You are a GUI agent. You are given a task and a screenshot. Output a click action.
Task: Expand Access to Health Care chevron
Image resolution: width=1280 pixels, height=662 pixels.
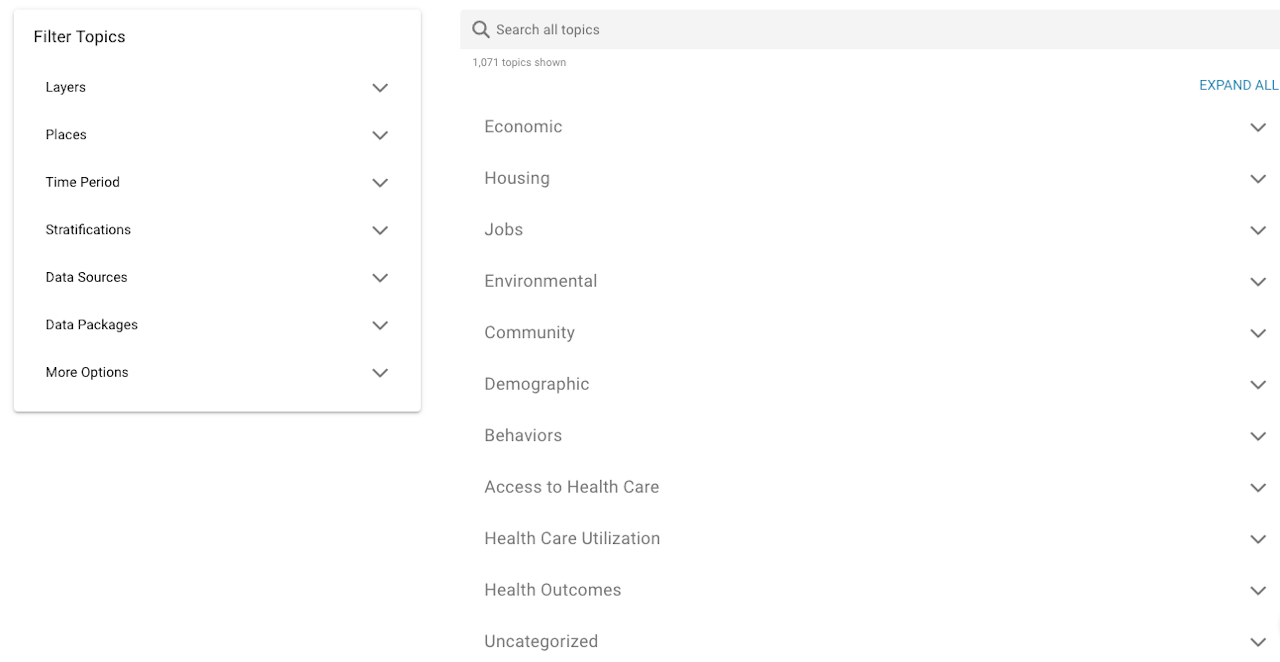tap(1258, 488)
